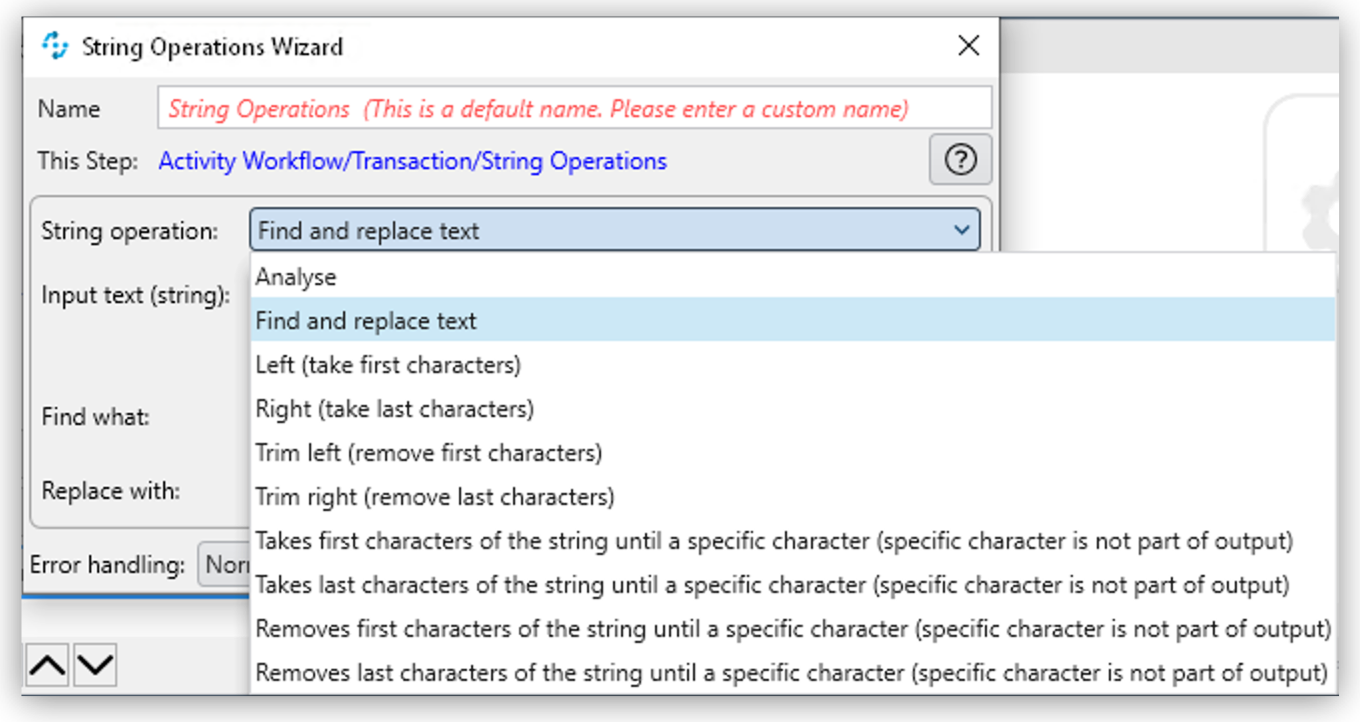Pick Takes first characters until specific character
1360x722 pixels.
click(773, 541)
